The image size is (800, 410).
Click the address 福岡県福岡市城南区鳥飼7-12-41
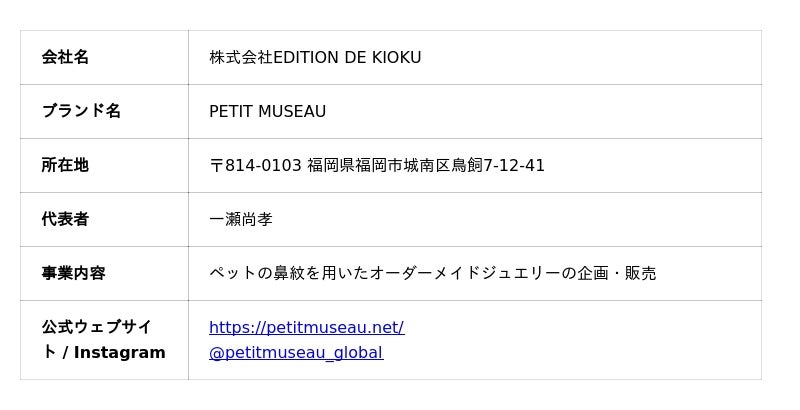pyautogui.click(x=426, y=165)
